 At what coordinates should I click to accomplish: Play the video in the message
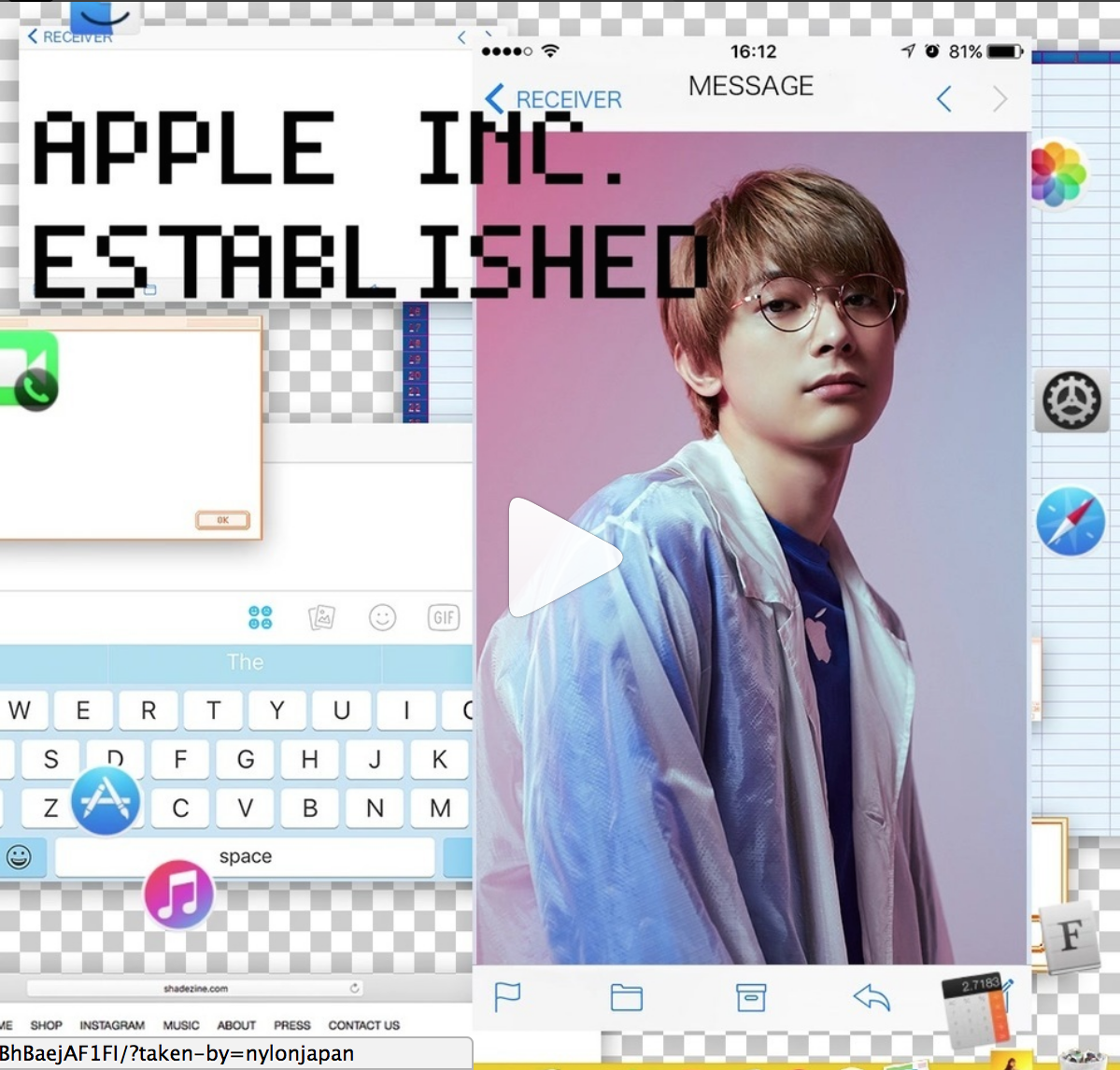[x=564, y=557]
